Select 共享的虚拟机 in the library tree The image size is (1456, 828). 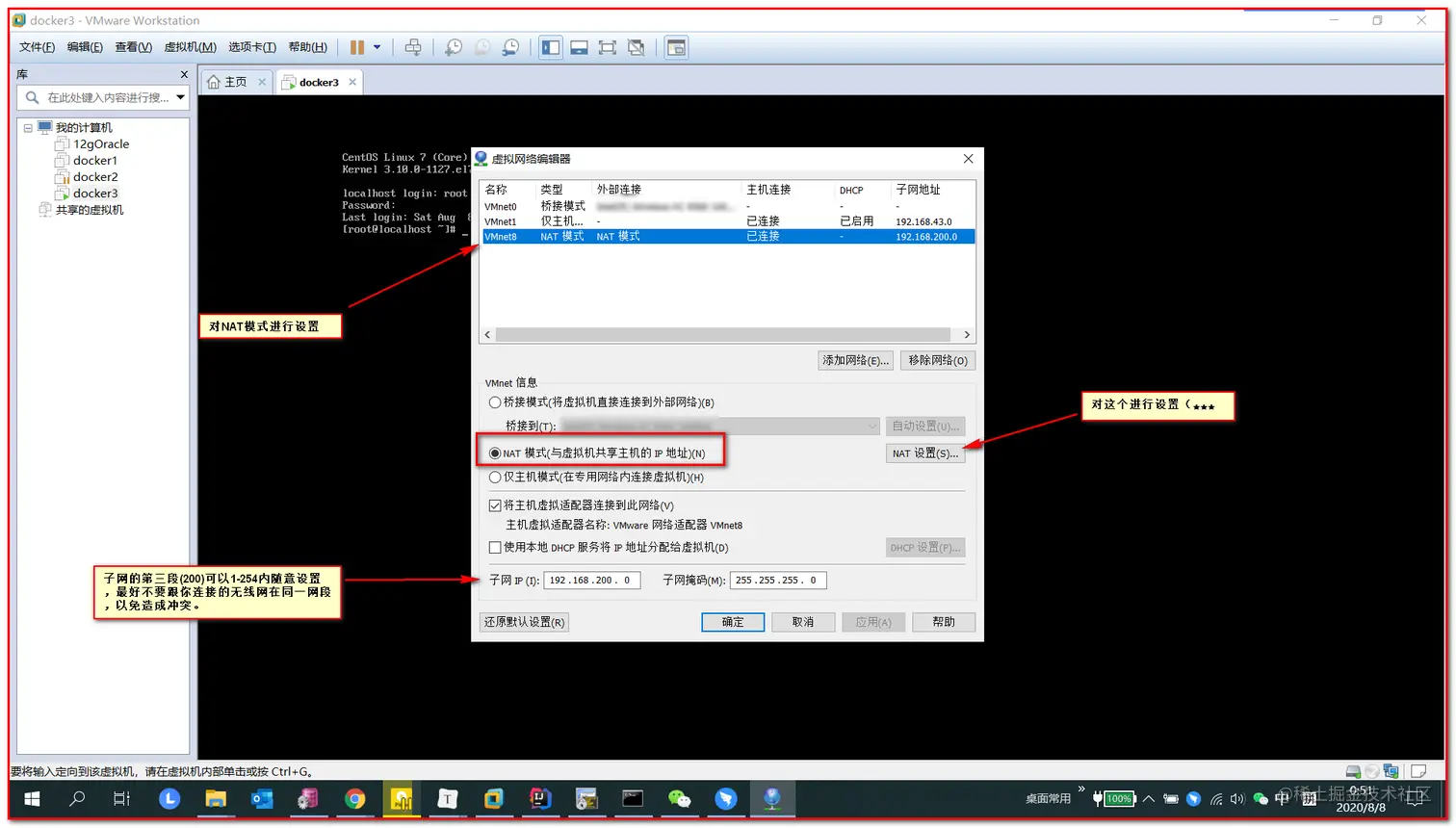point(90,210)
